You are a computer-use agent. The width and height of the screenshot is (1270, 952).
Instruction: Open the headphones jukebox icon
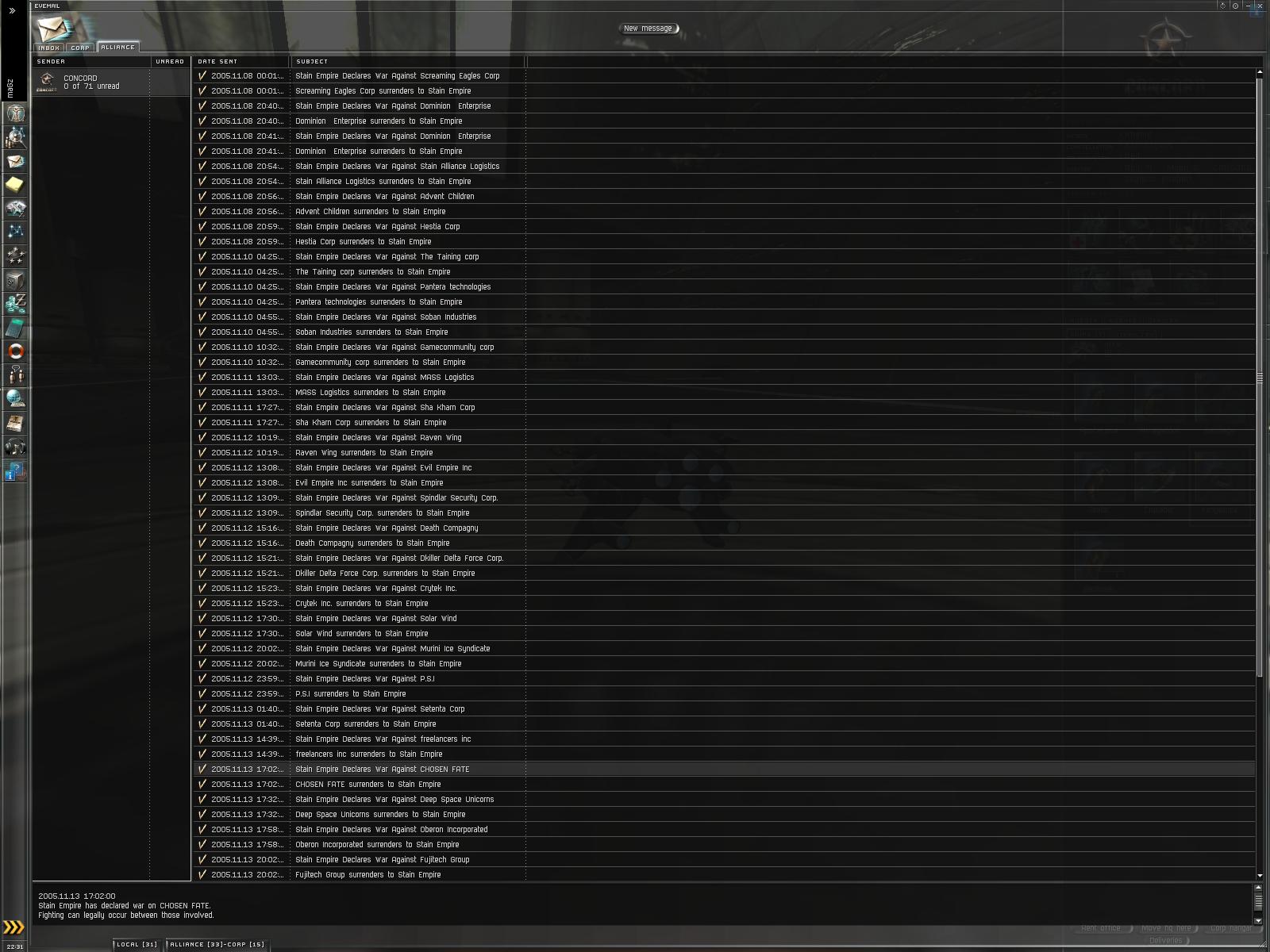[15, 447]
